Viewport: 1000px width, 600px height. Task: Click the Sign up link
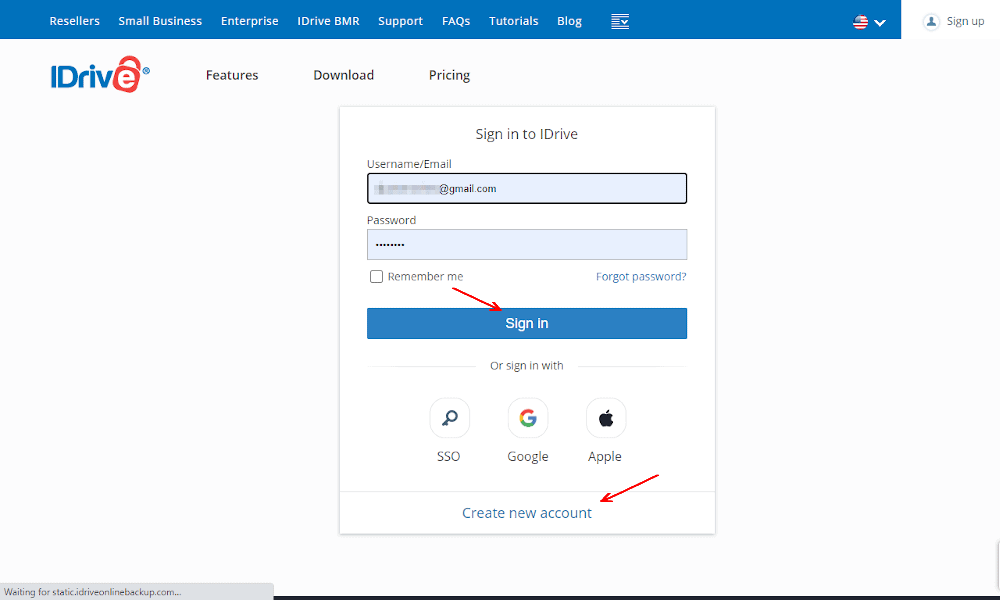pos(965,21)
